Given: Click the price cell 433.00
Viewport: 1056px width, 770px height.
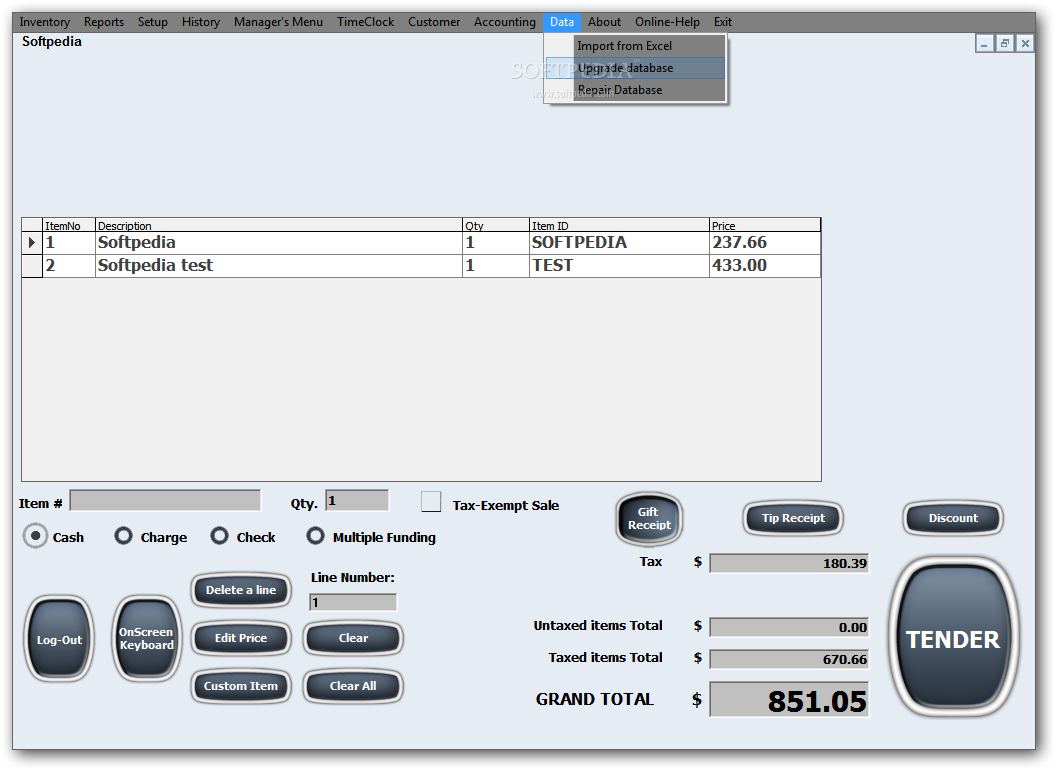Looking at the screenshot, I should point(765,265).
